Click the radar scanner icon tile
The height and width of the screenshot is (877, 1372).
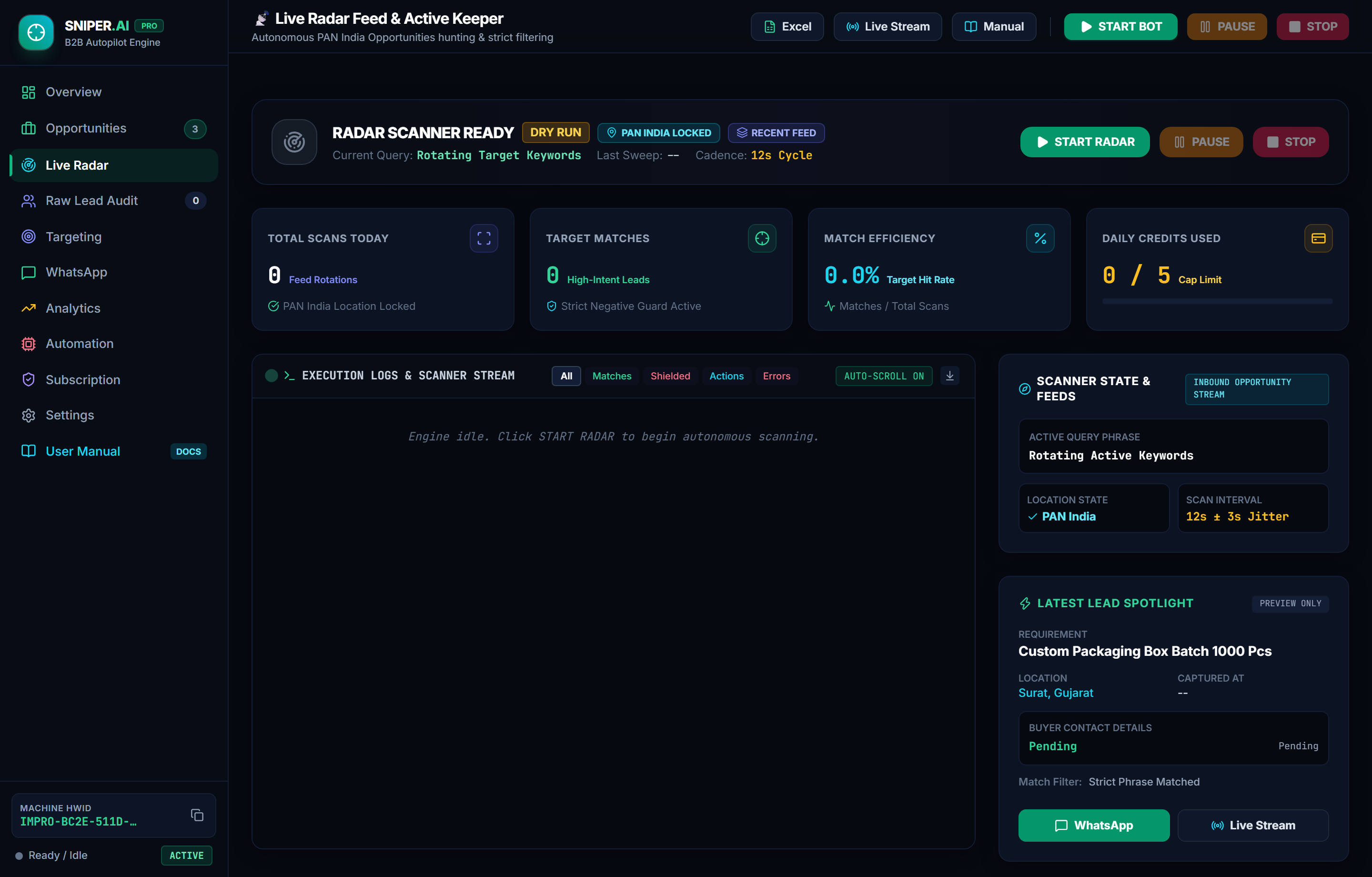pos(294,142)
